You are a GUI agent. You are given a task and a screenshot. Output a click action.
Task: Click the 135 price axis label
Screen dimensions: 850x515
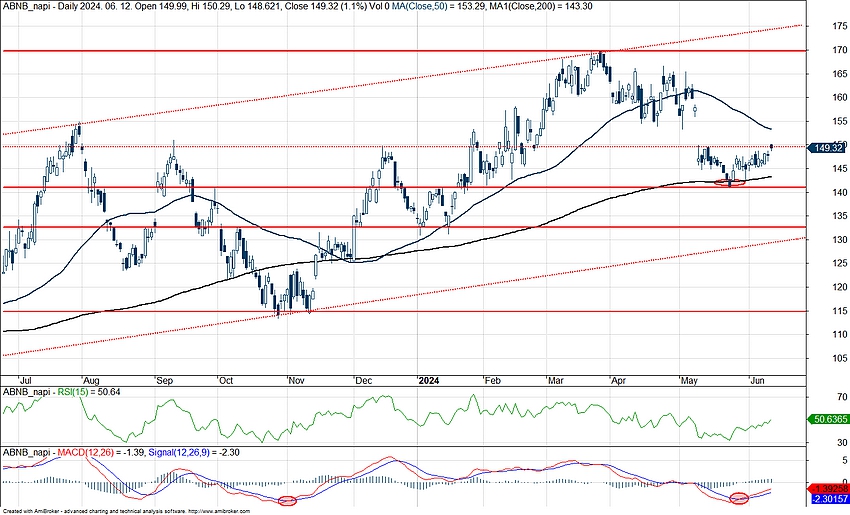tap(840, 216)
